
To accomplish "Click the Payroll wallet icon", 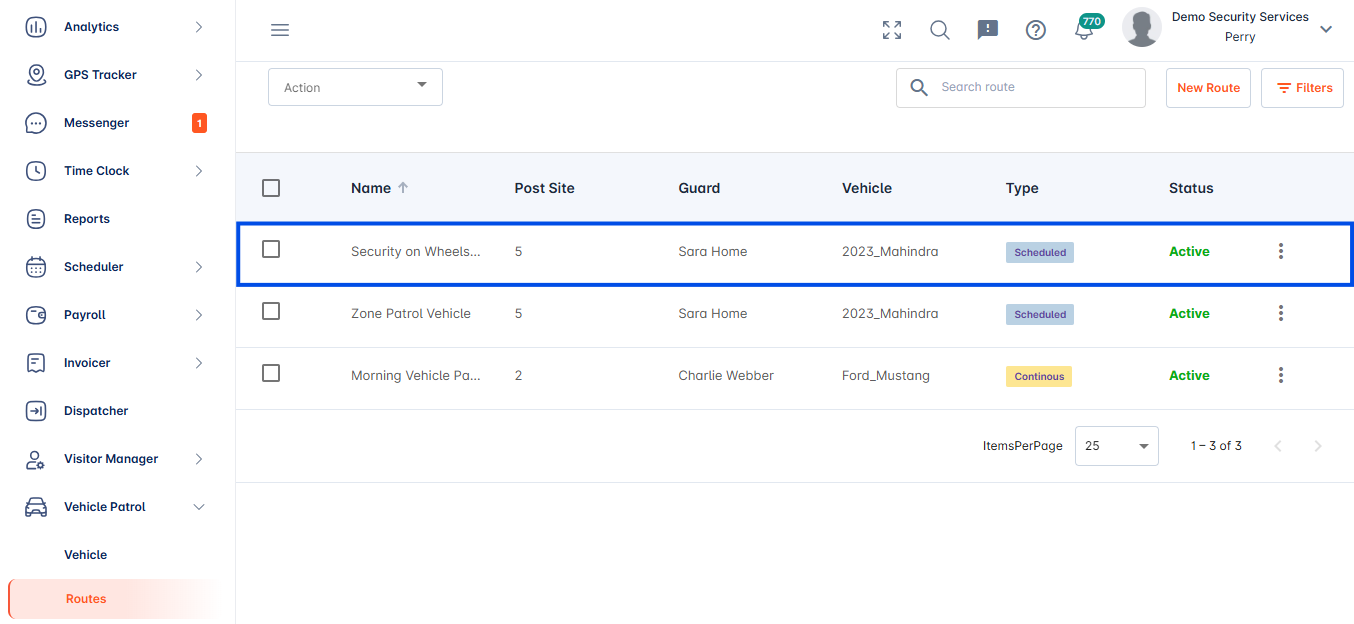I will tap(36, 315).
